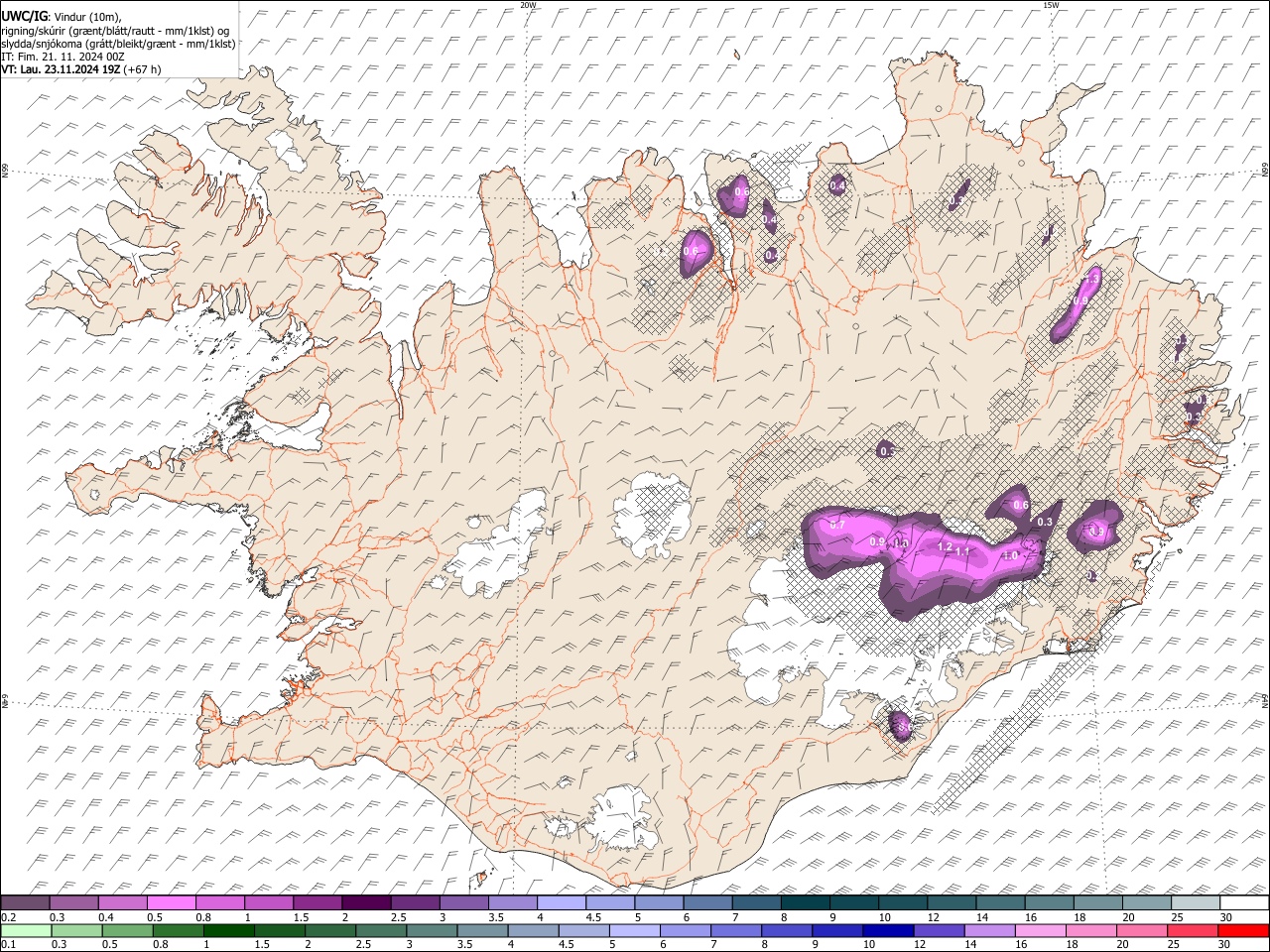Pick the pale green 0.1 swatch in lower legend
This screenshot has height=952, width=1270.
26,930
